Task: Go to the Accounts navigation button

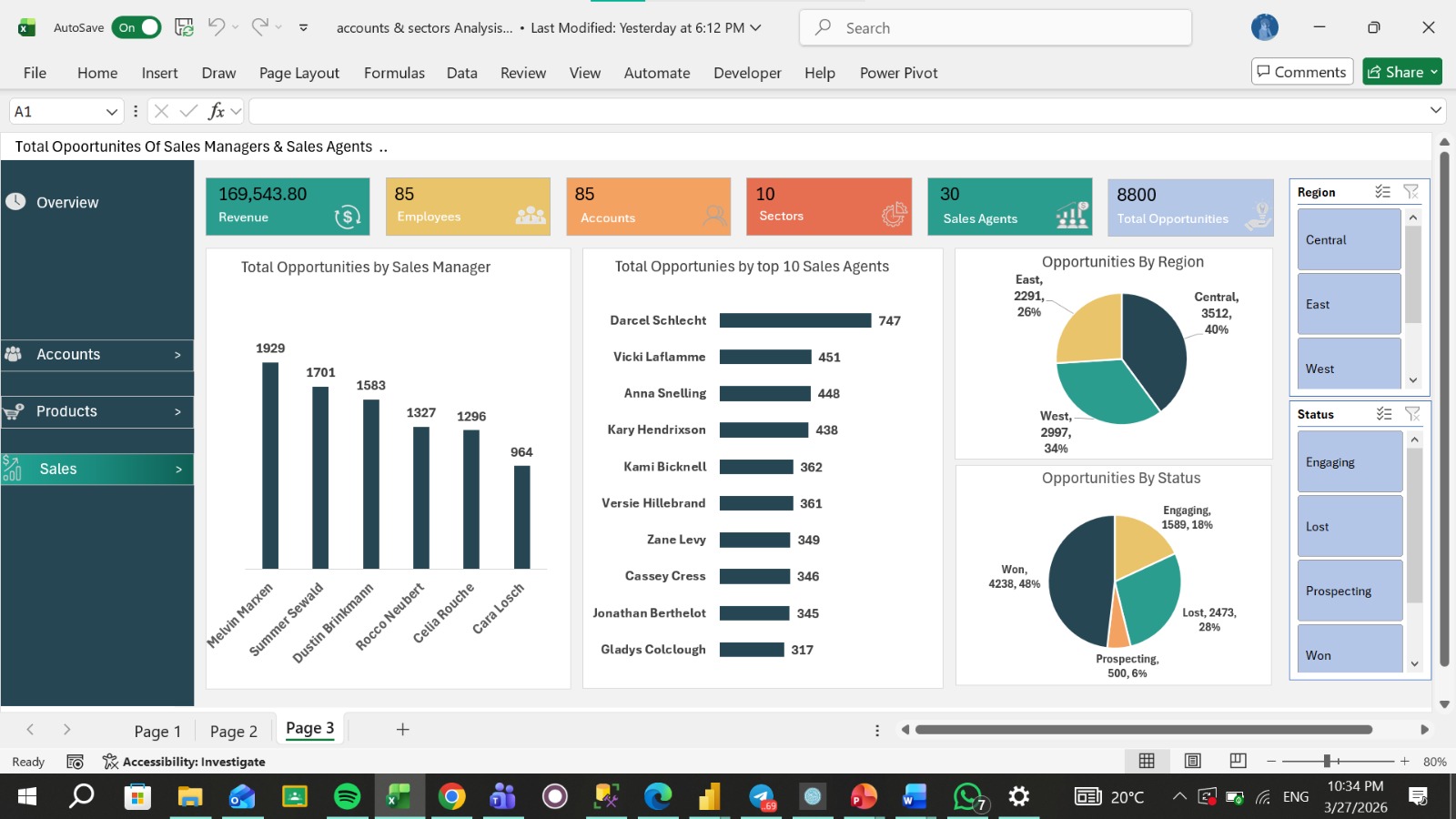Action: 97,355
